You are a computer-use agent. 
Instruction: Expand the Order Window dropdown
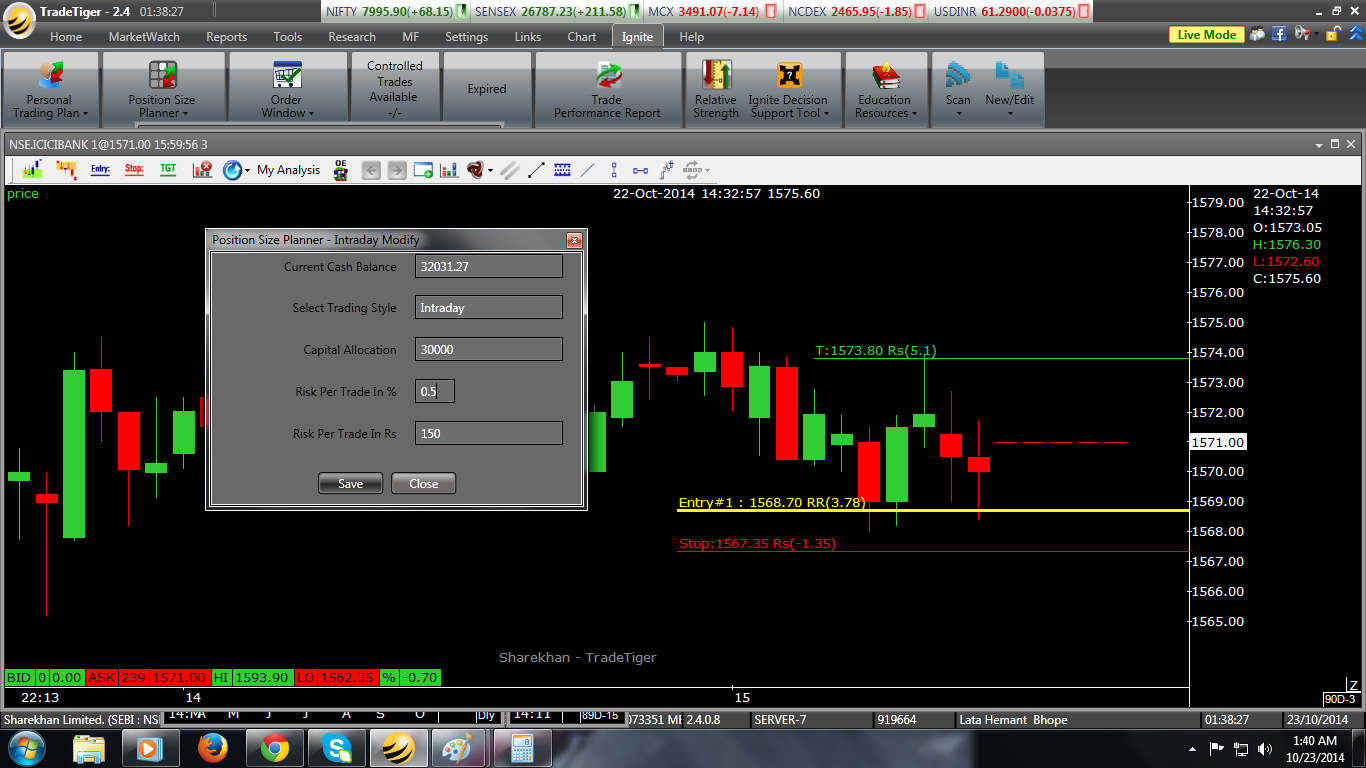tap(286, 90)
